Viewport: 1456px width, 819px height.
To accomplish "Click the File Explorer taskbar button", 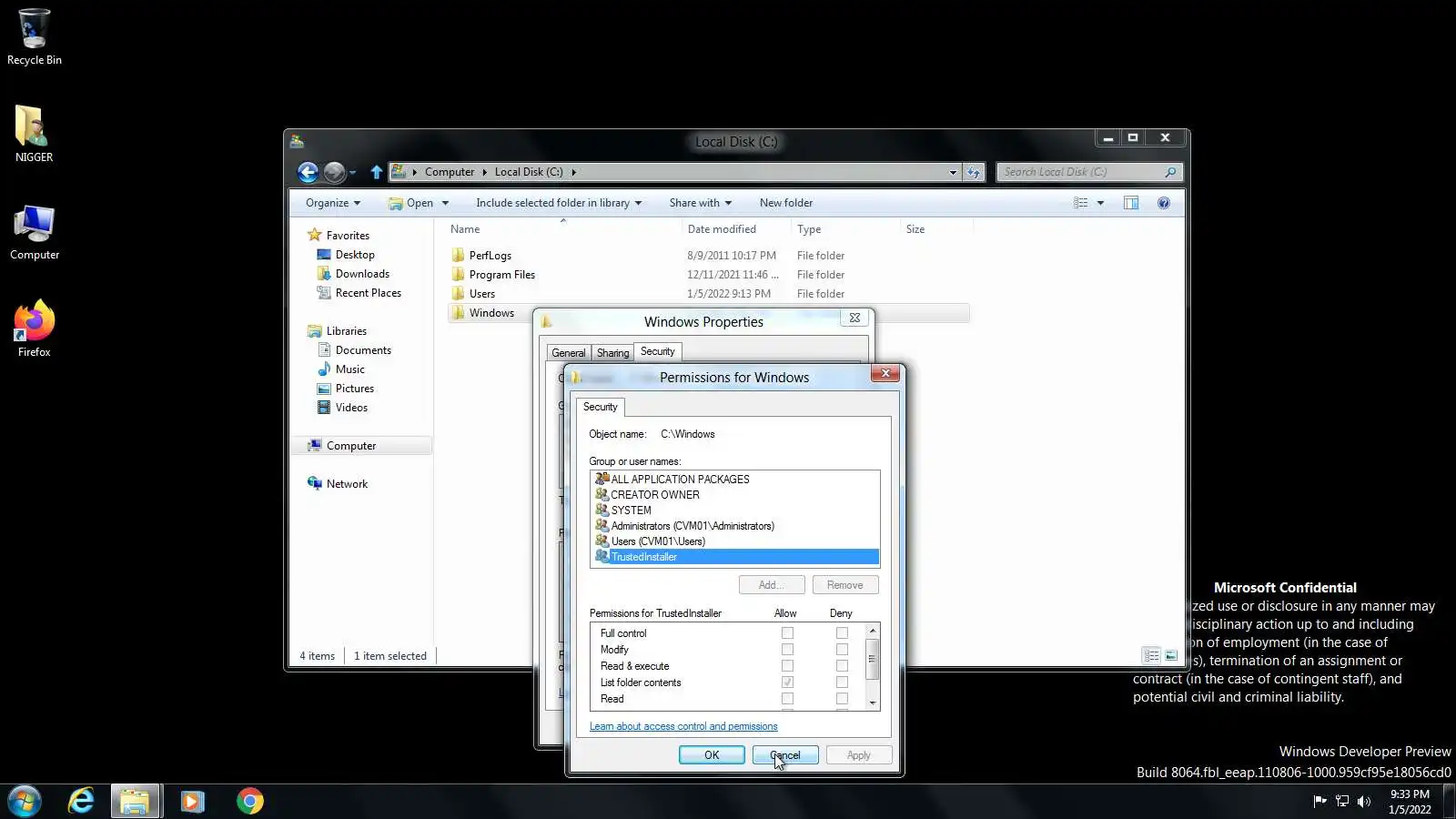I will point(136,801).
